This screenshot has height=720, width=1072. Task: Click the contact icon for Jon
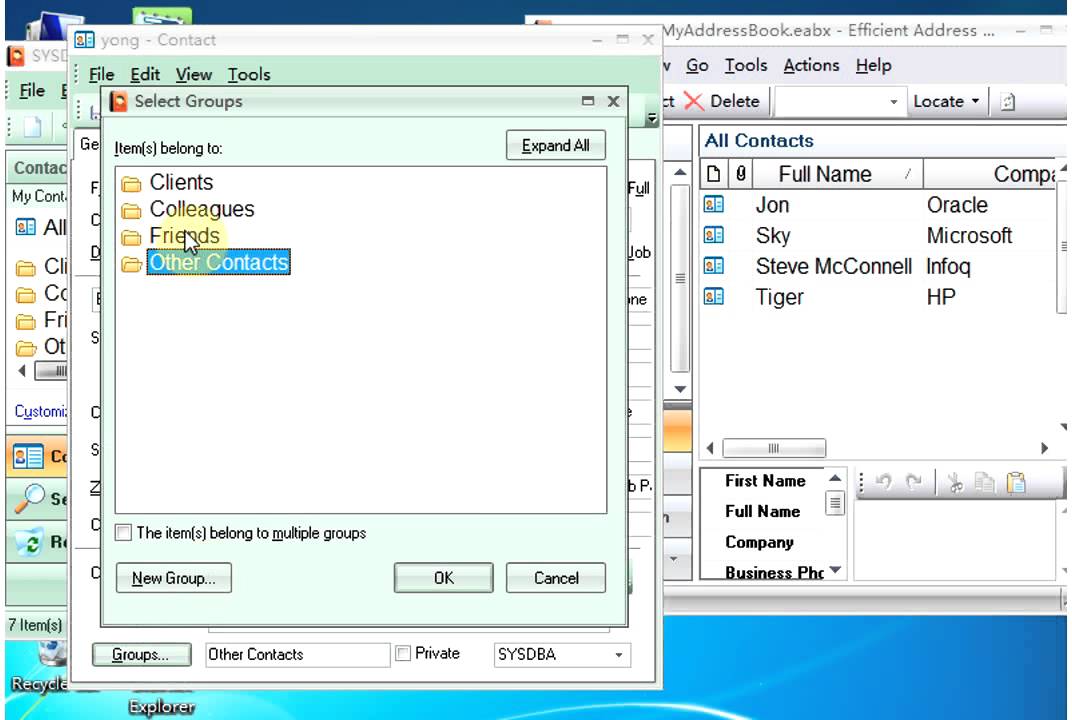click(x=713, y=204)
